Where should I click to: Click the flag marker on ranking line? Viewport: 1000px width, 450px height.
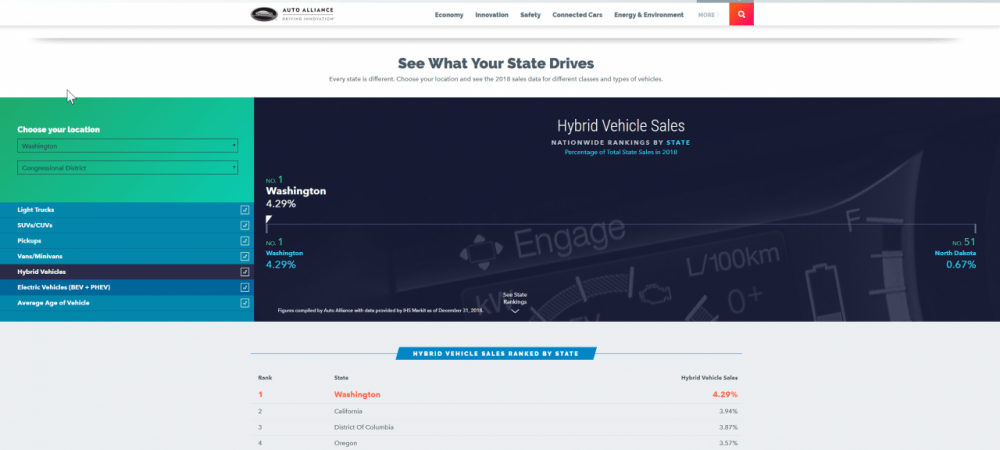pyautogui.click(x=268, y=218)
